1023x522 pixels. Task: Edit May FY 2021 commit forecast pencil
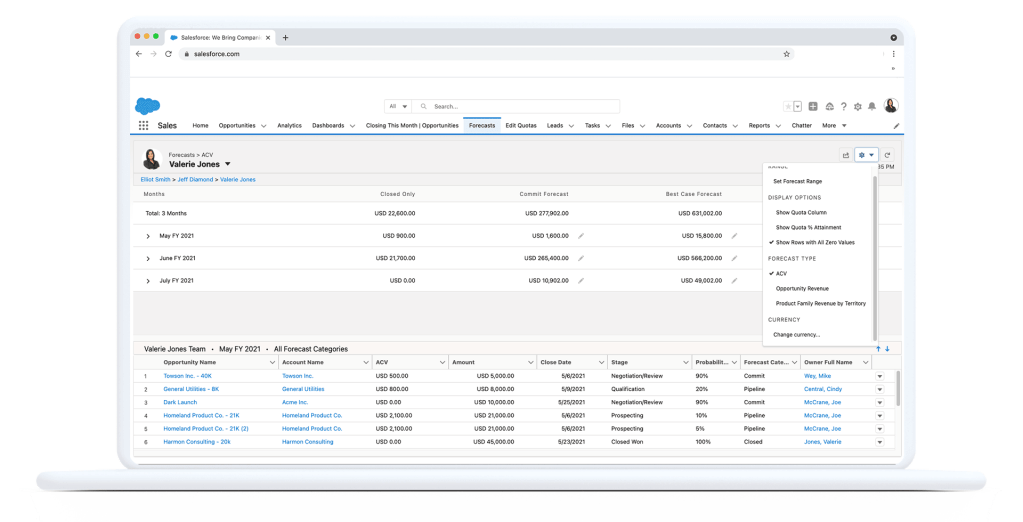[581, 235]
